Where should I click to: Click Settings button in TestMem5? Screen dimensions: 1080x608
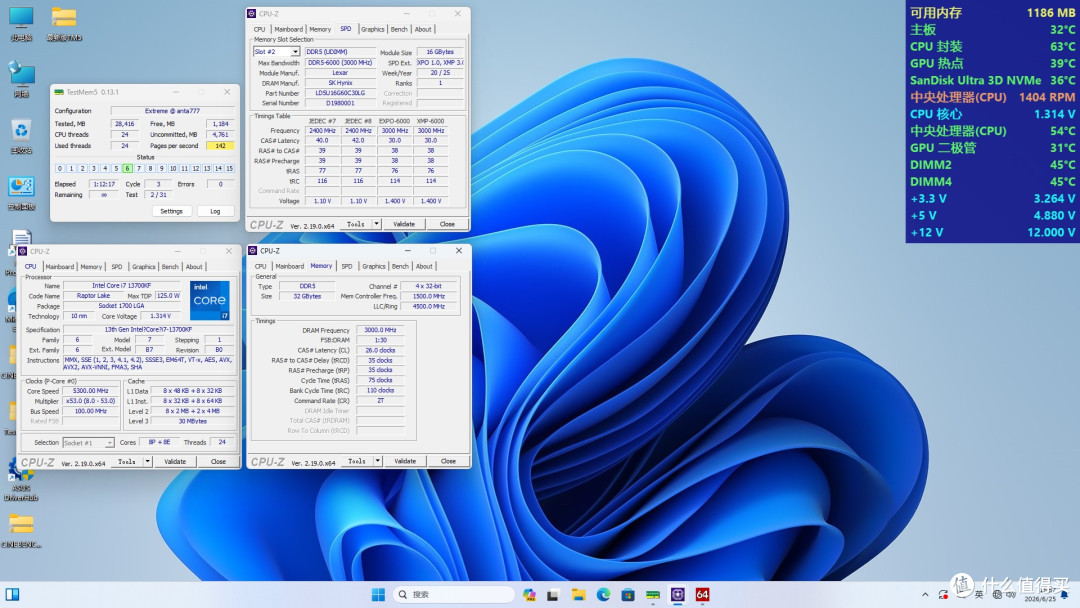(172, 211)
